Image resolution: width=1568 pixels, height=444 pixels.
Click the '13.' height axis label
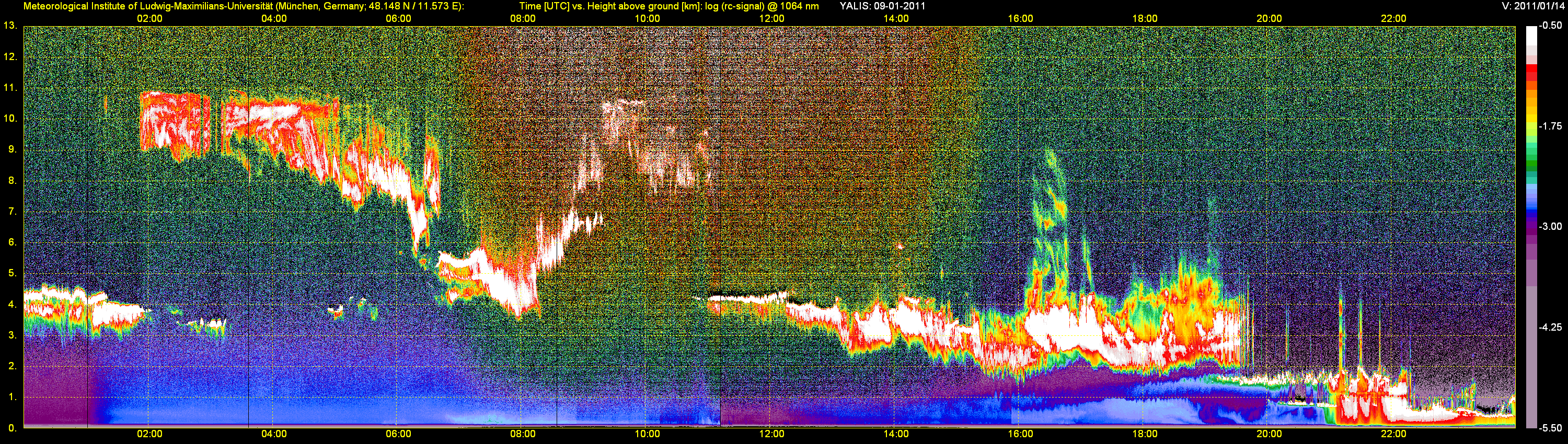coord(10,26)
